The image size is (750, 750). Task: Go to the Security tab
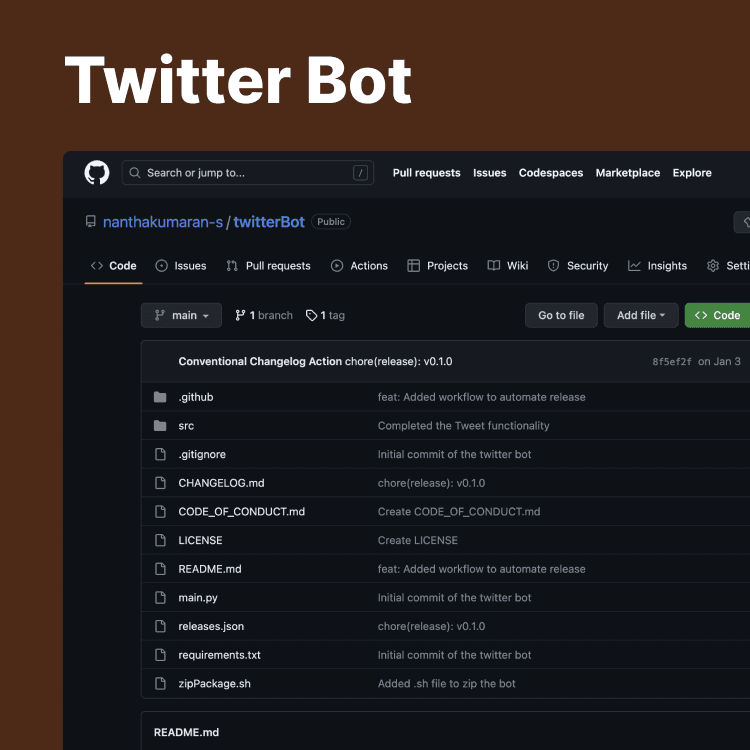578,266
